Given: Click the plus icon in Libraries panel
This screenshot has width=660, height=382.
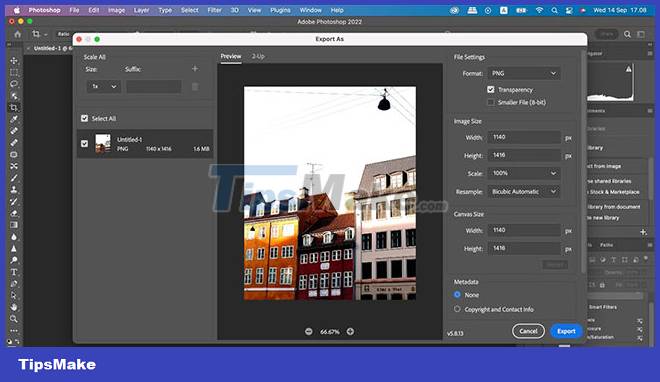Looking at the screenshot, I should click(x=643, y=232).
